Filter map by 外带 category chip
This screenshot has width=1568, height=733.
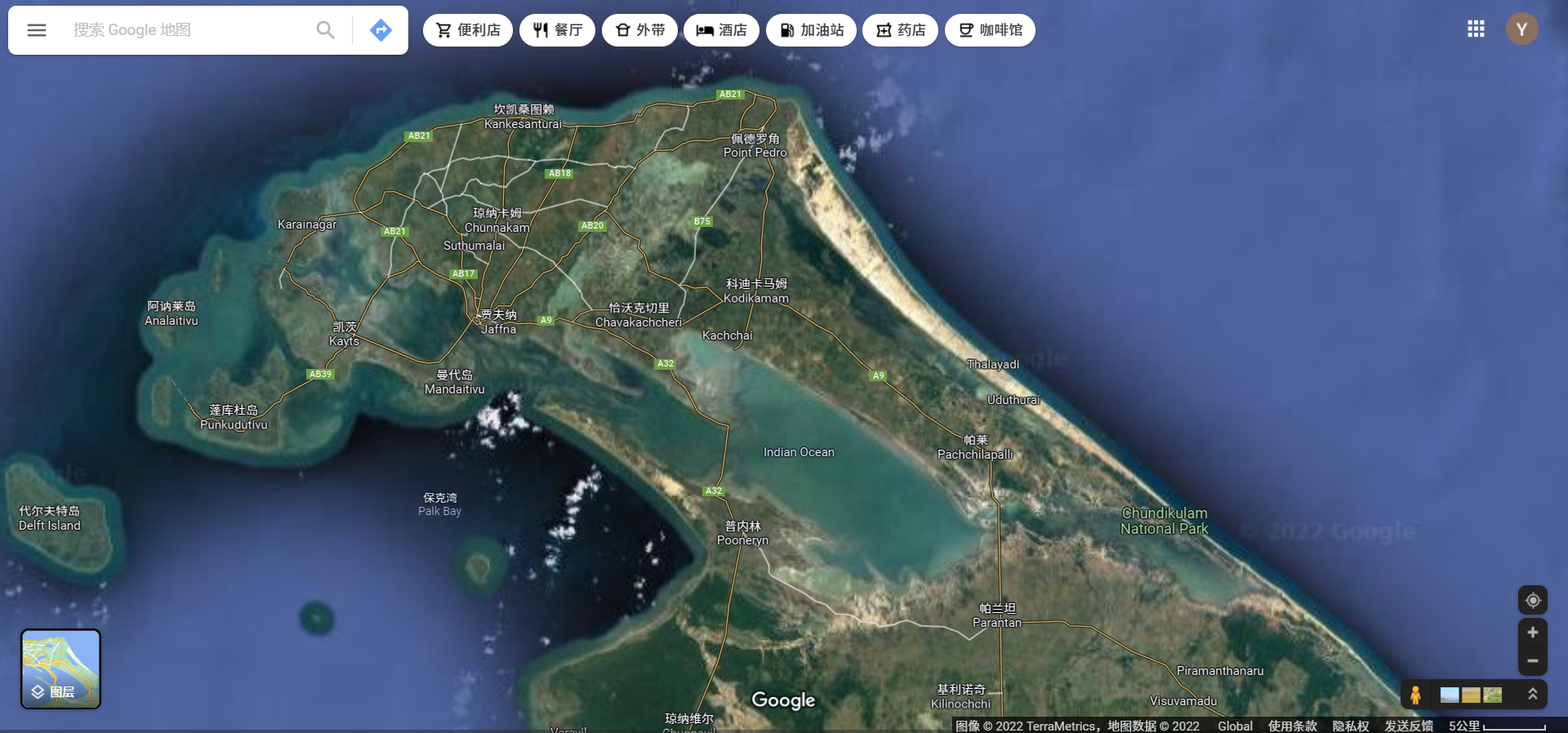tap(639, 30)
